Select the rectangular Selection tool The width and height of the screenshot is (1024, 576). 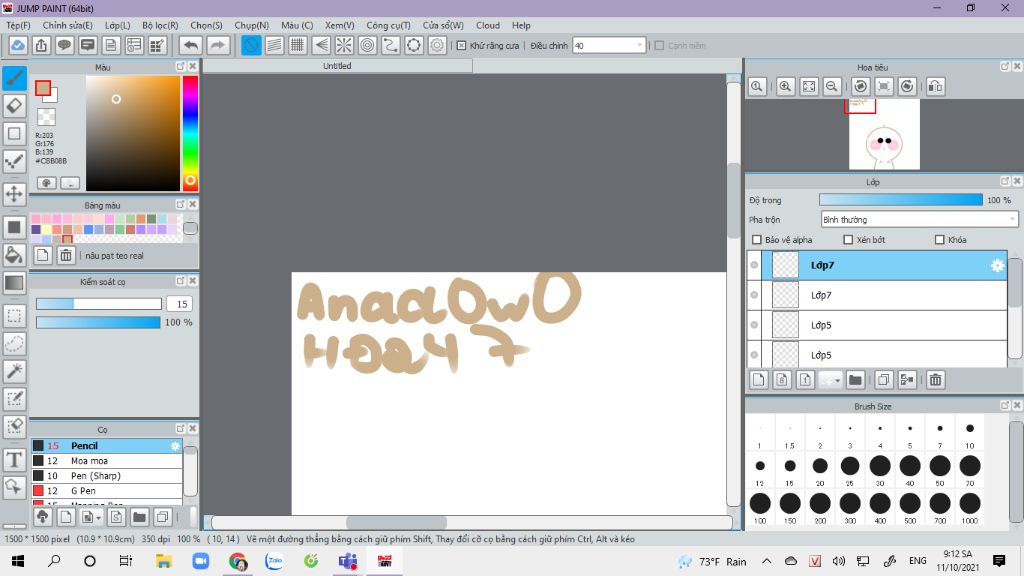pos(14,316)
